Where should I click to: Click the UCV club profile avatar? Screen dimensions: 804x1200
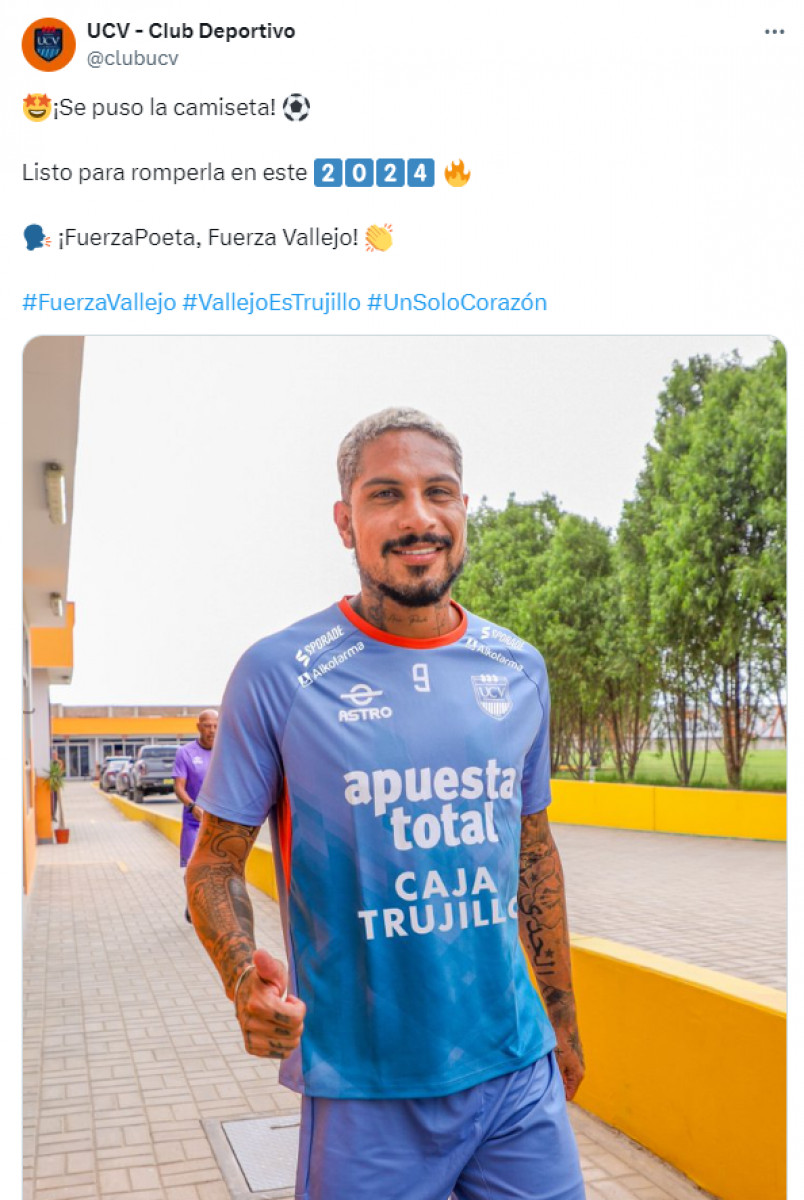click(48, 44)
